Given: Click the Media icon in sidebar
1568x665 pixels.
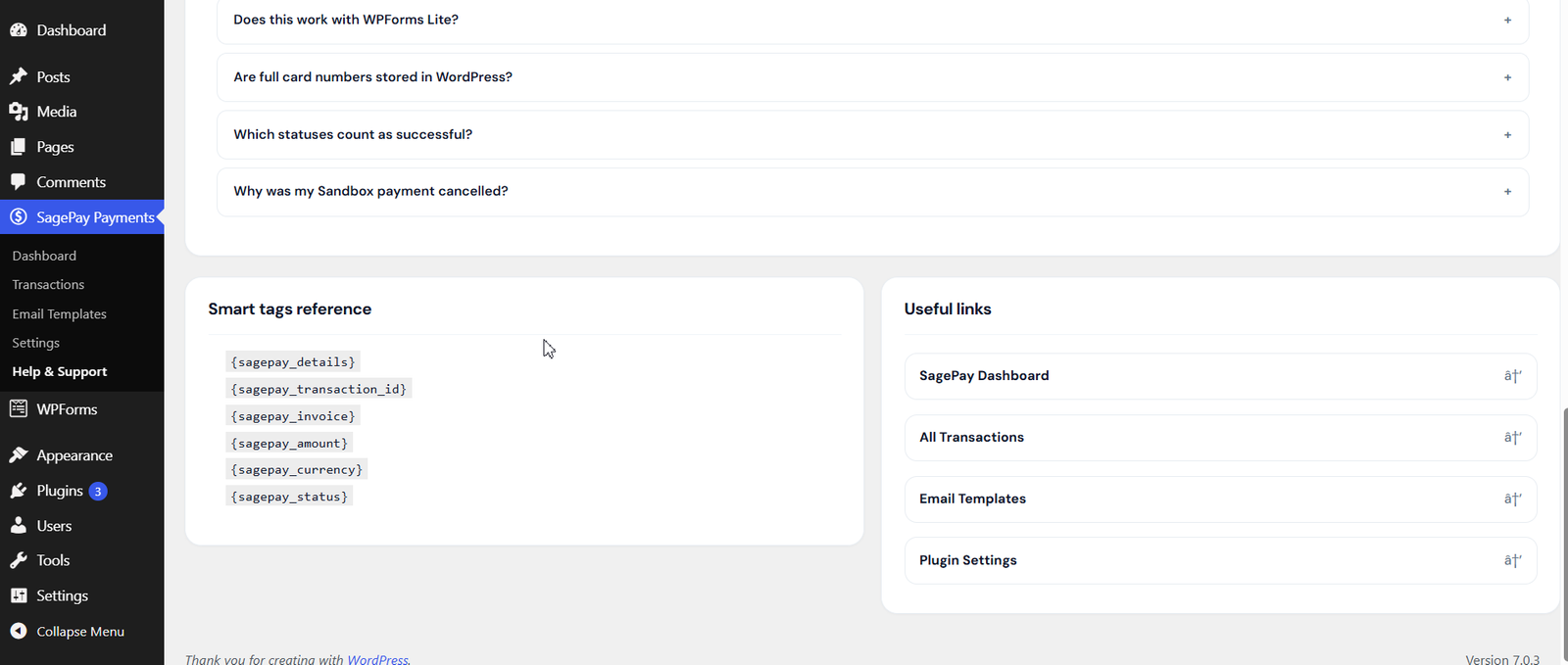Looking at the screenshot, I should tap(19, 112).
